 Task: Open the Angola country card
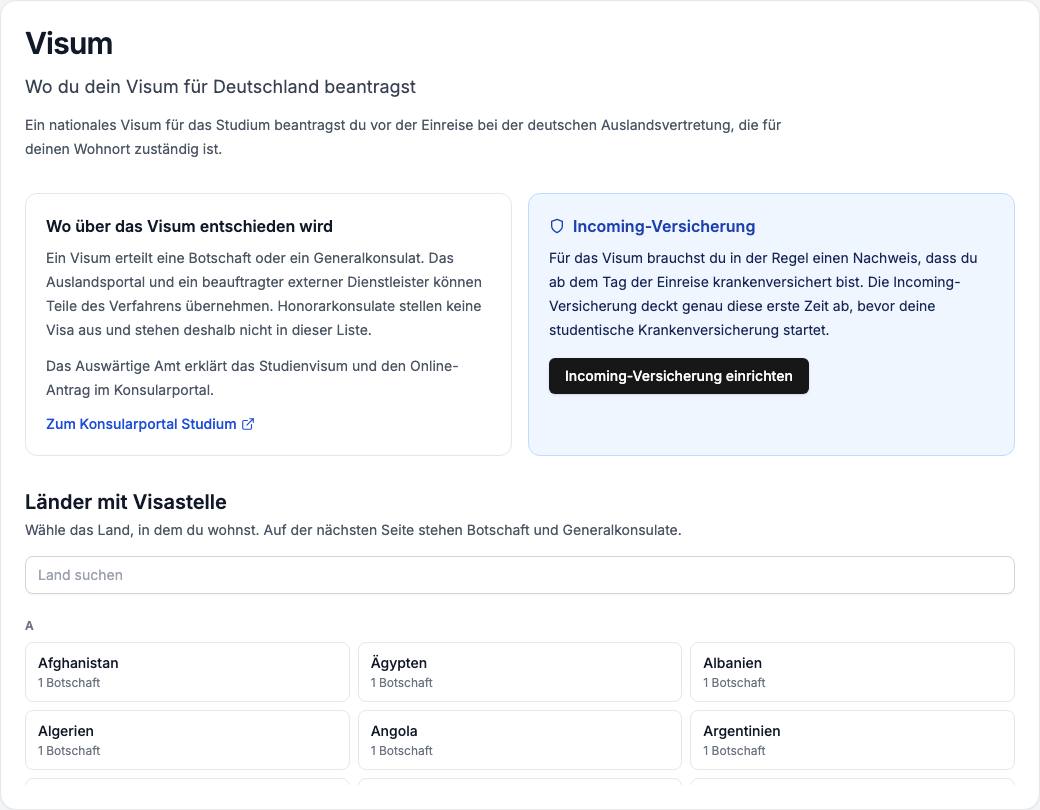click(x=519, y=740)
